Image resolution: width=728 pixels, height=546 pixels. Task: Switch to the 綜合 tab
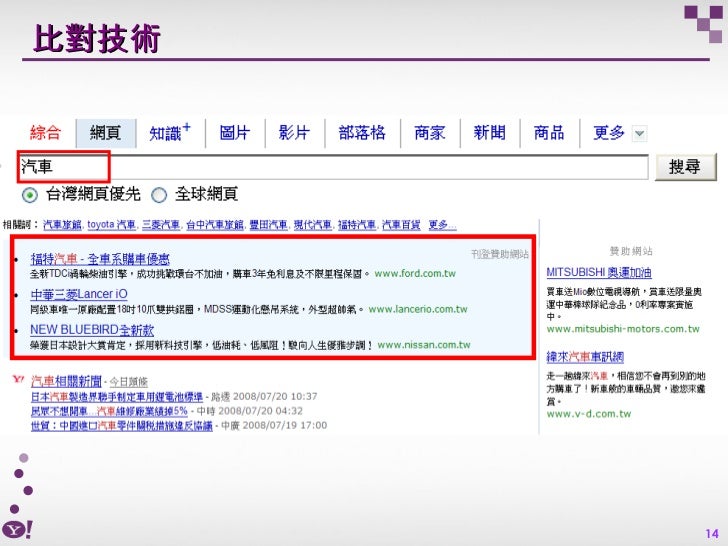point(45,133)
